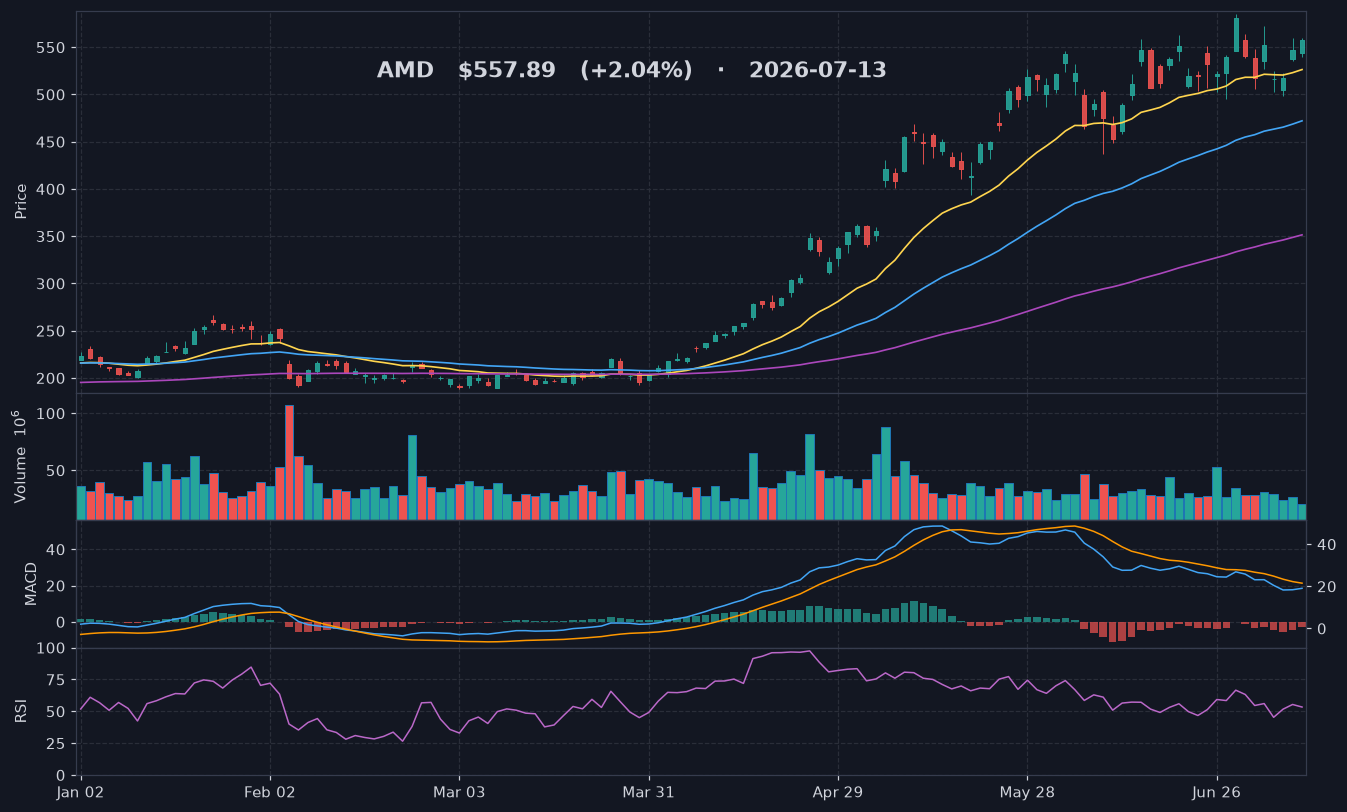Image resolution: width=1347 pixels, height=812 pixels.
Task: Click the Apr 29 date label
Action: point(838,792)
